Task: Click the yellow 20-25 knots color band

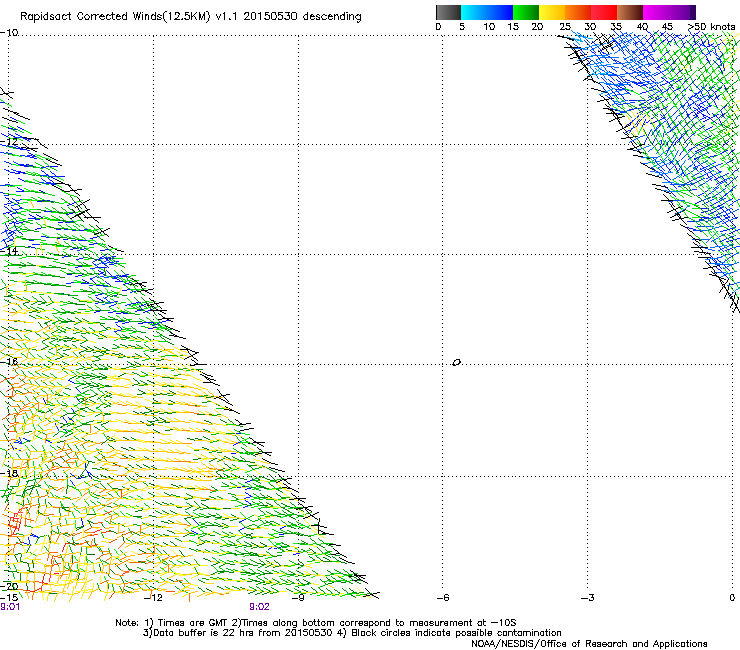Action: click(552, 12)
